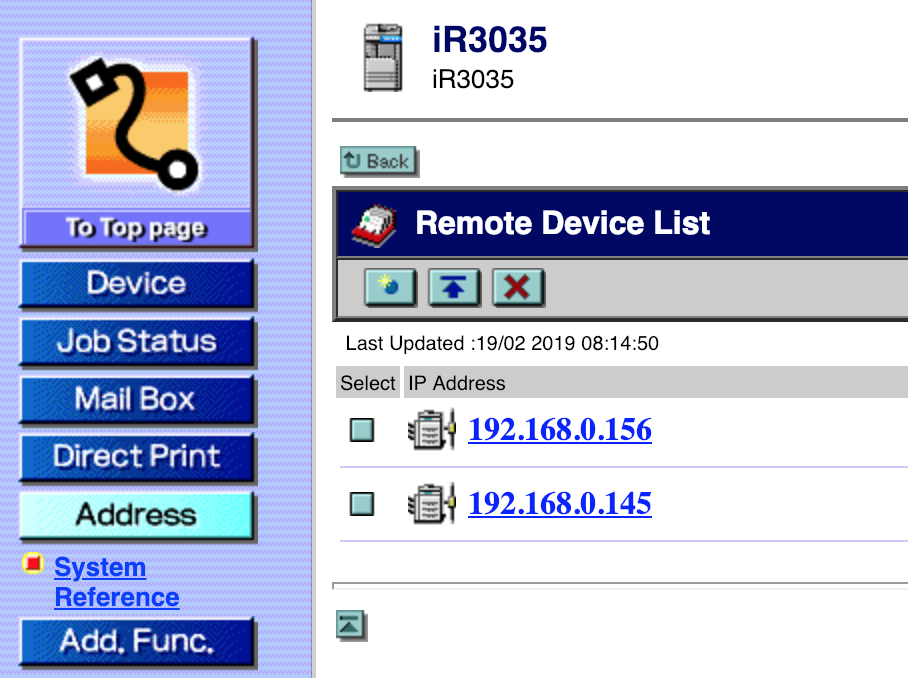Open the Mail Box section
Screen dimensions: 908x678
click(137, 400)
